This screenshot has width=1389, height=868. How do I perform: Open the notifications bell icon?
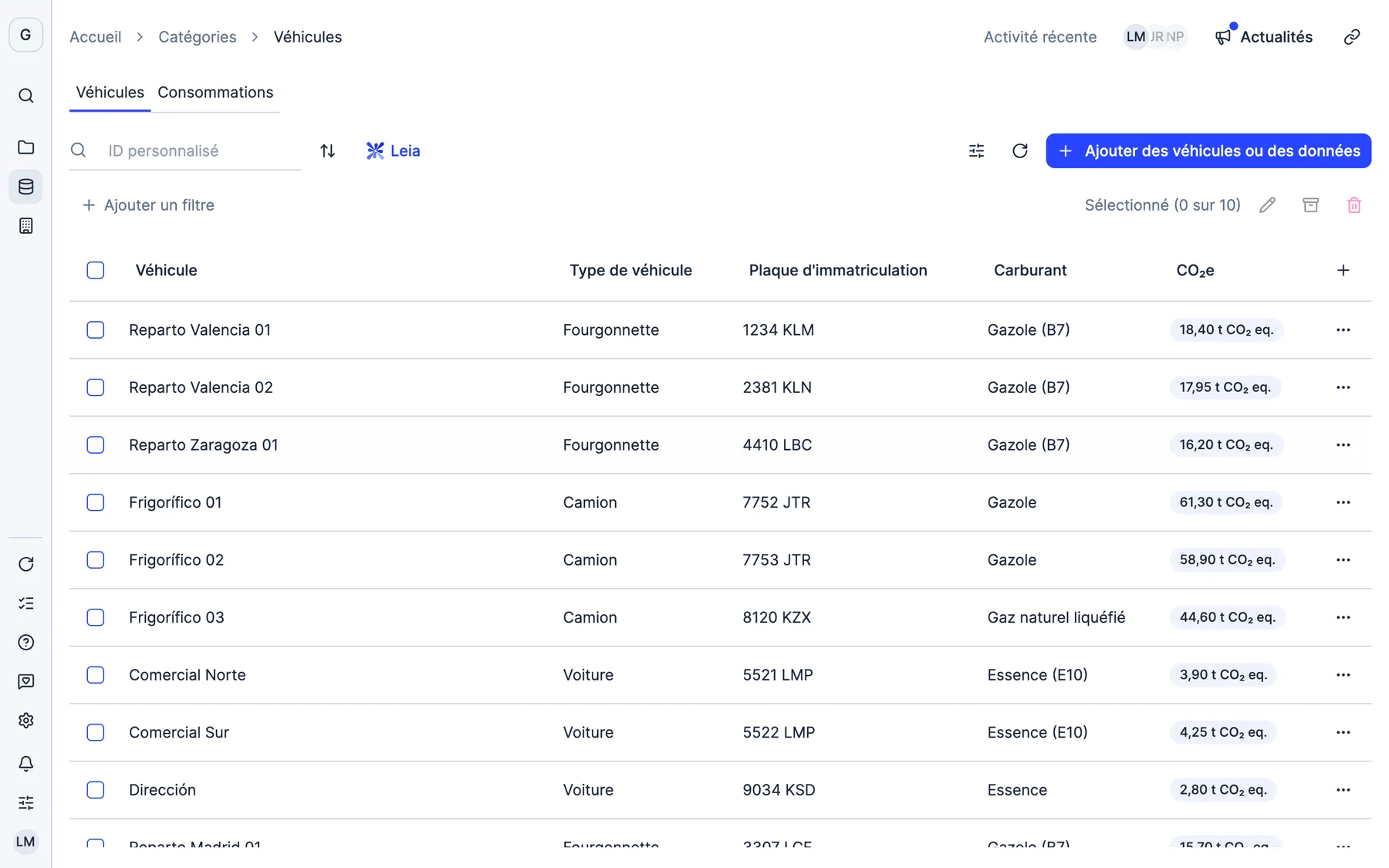[x=25, y=763]
